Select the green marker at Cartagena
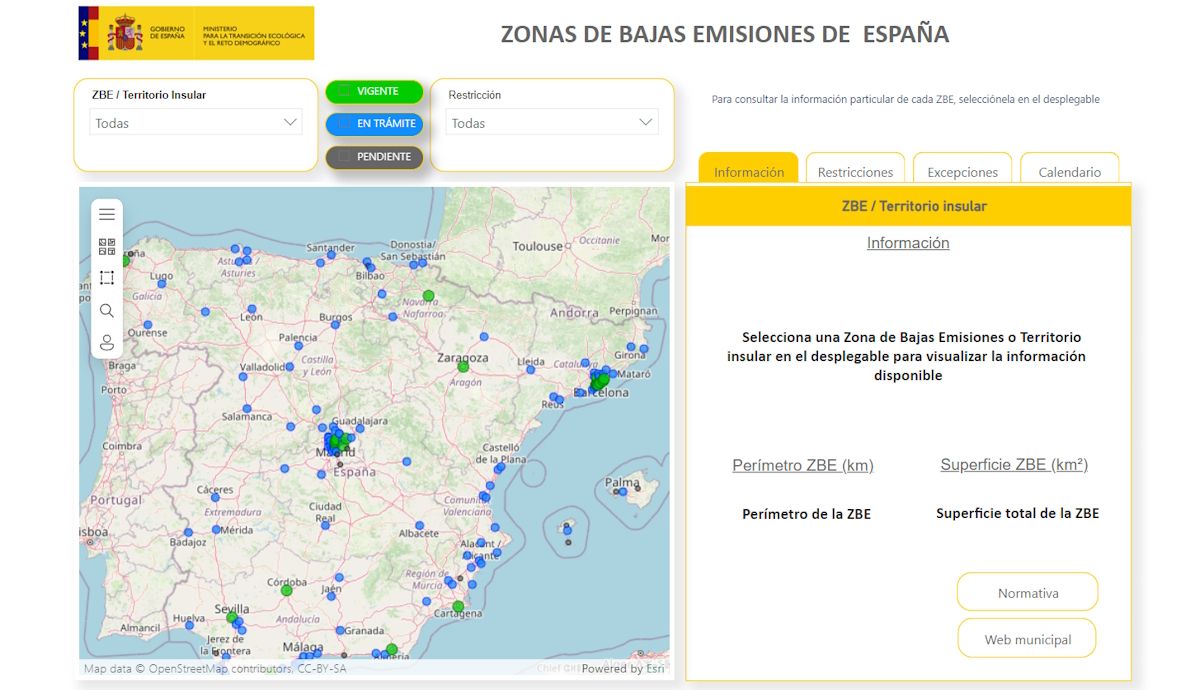This screenshot has width=1200, height=690. [458, 606]
